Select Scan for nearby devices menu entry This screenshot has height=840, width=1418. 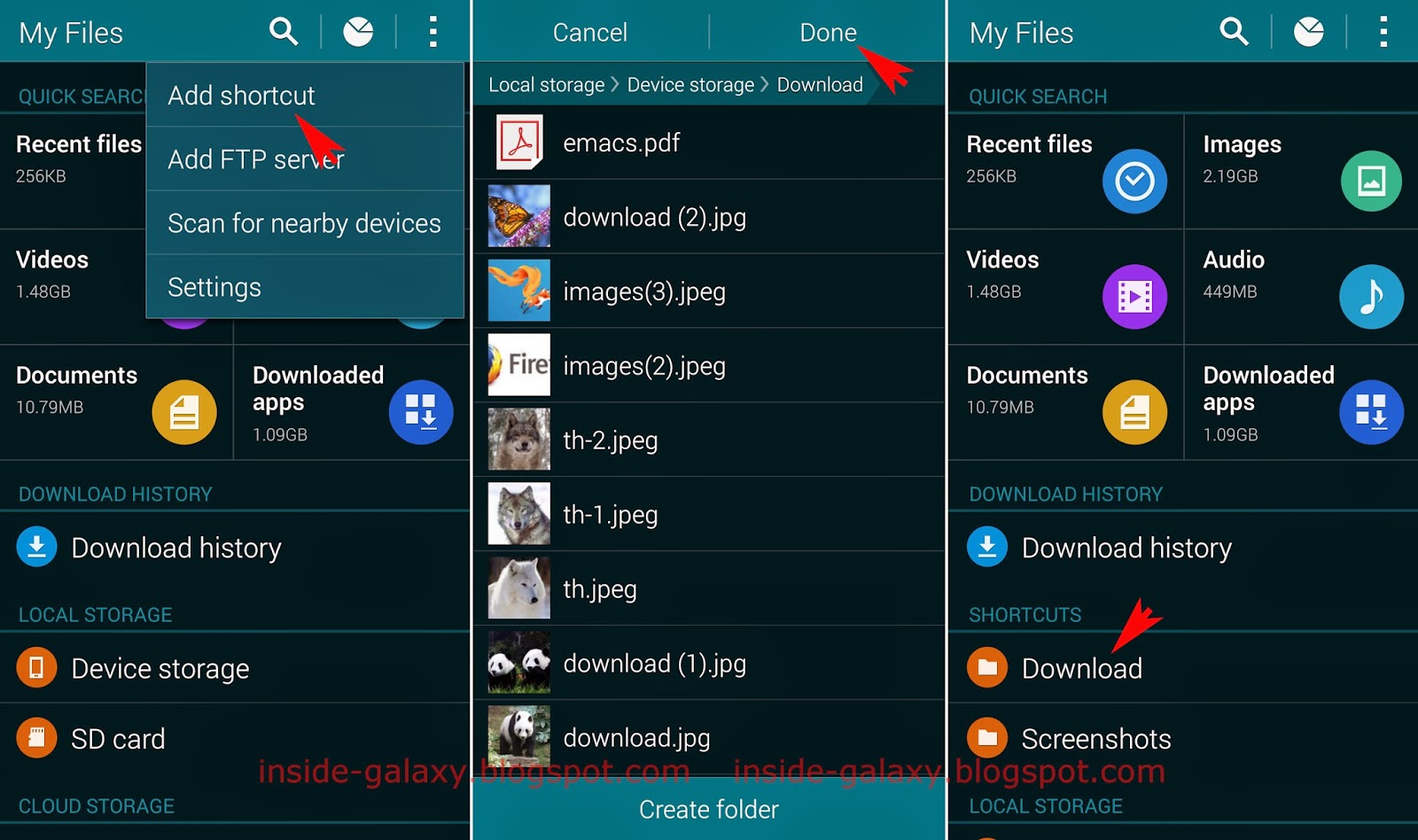pyautogui.click(x=304, y=223)
